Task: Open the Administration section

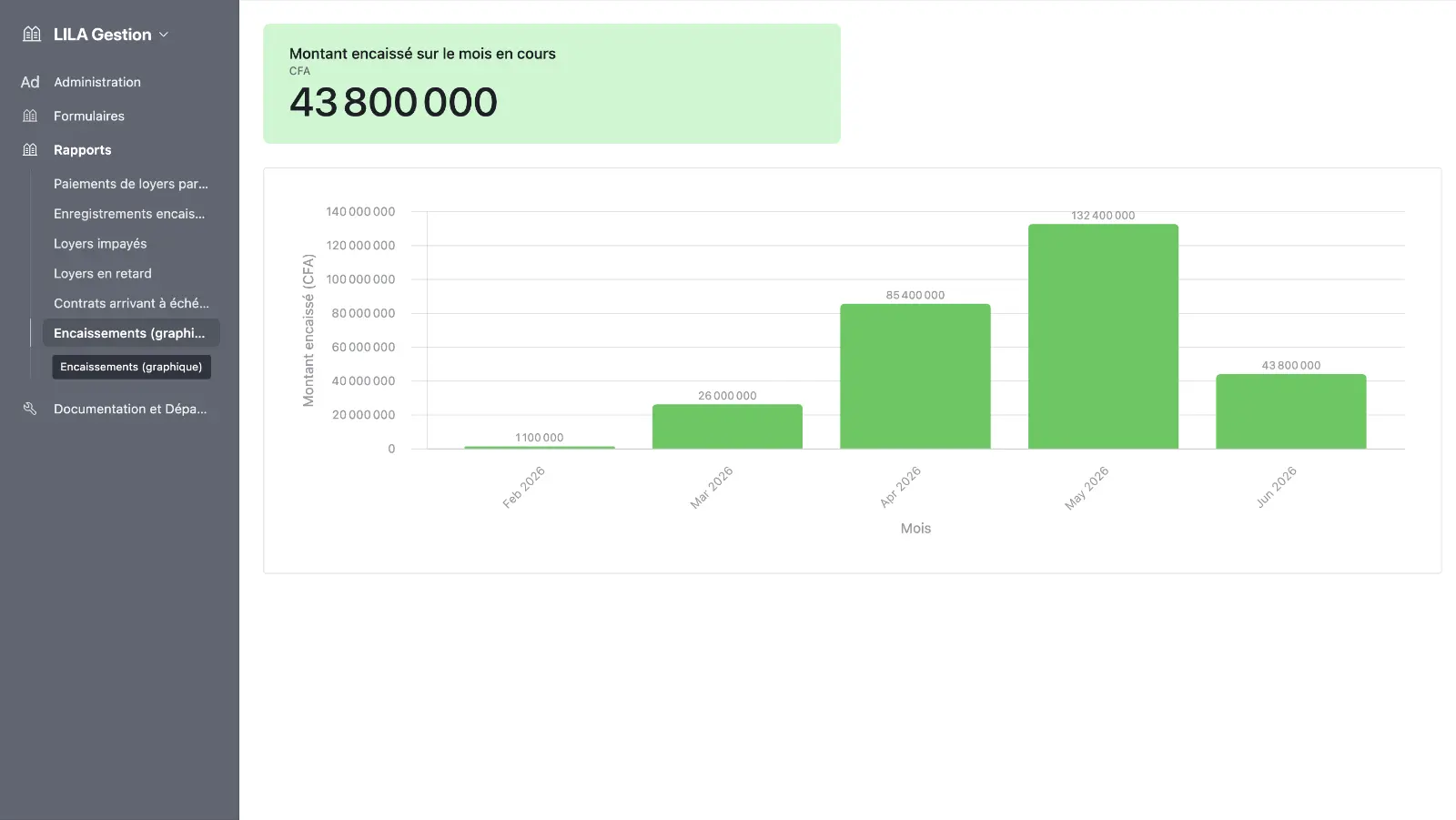Action: coord(97,82)
